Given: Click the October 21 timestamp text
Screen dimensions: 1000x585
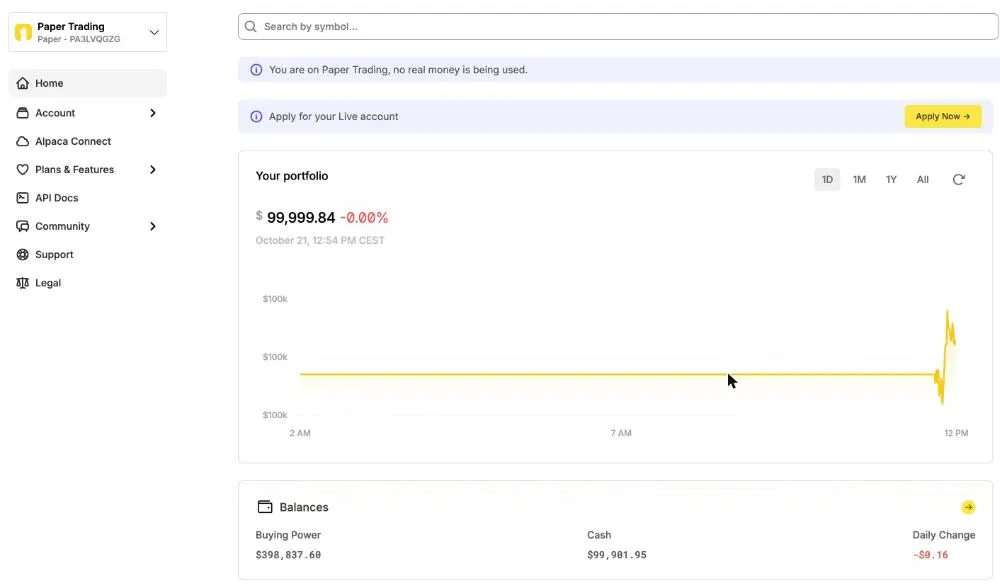Looking at the screenshot, I should pos(320,241).
